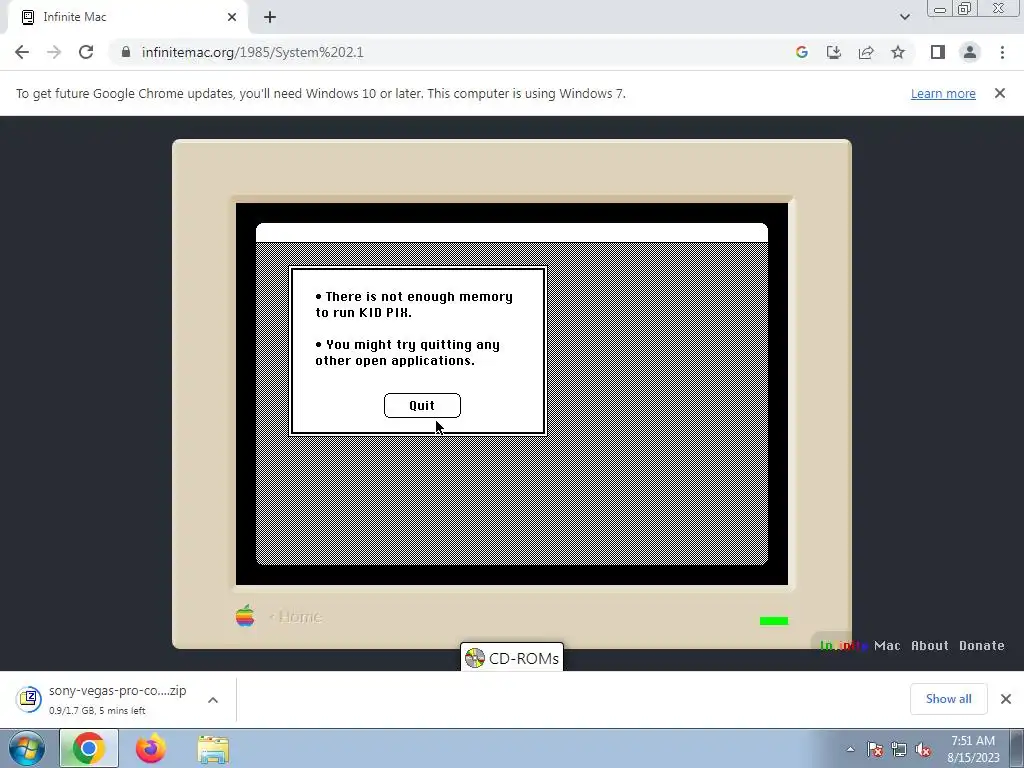
Task: Close the downloads shelf
Action: [x=1006, y=699]
